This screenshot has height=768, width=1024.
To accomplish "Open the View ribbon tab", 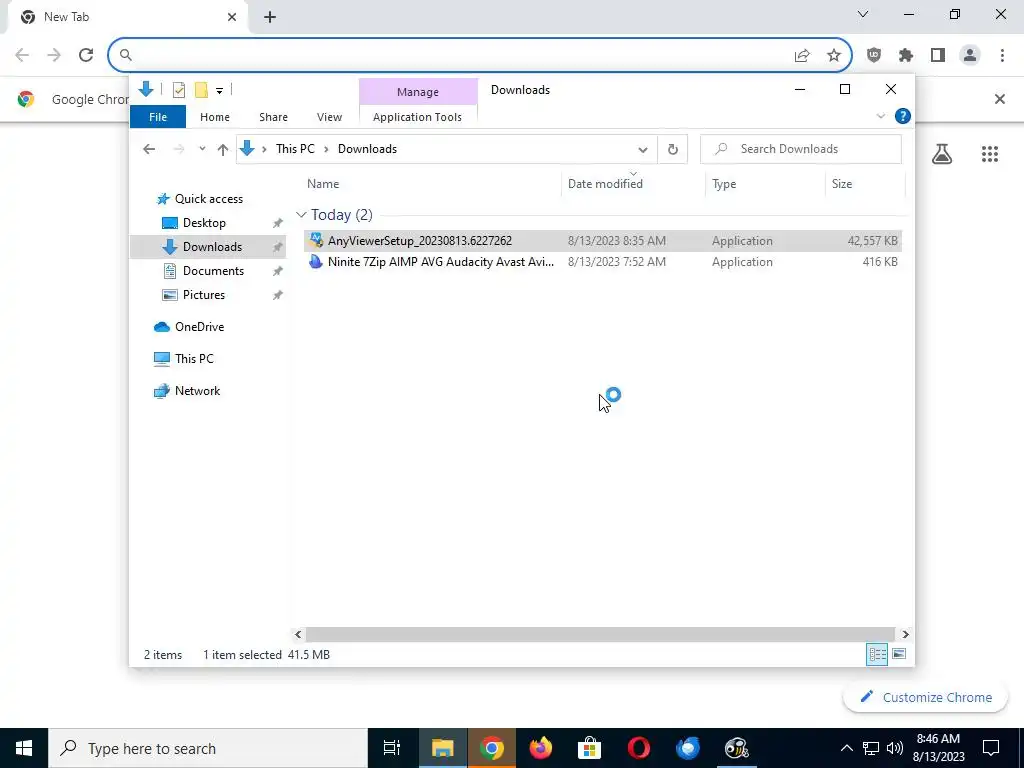I will tap(329, 117).
